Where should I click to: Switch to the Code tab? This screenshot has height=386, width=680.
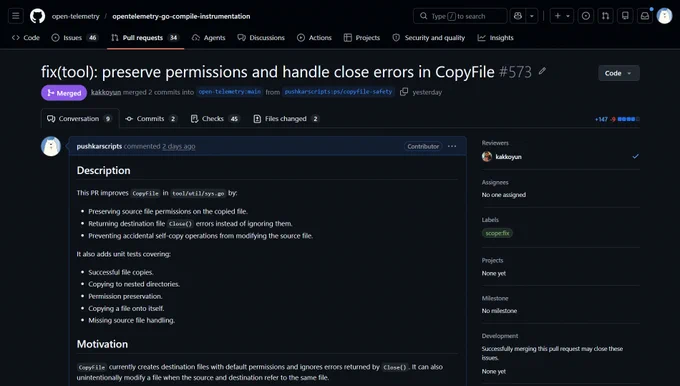pyautogui.click(x=26, y=38)
